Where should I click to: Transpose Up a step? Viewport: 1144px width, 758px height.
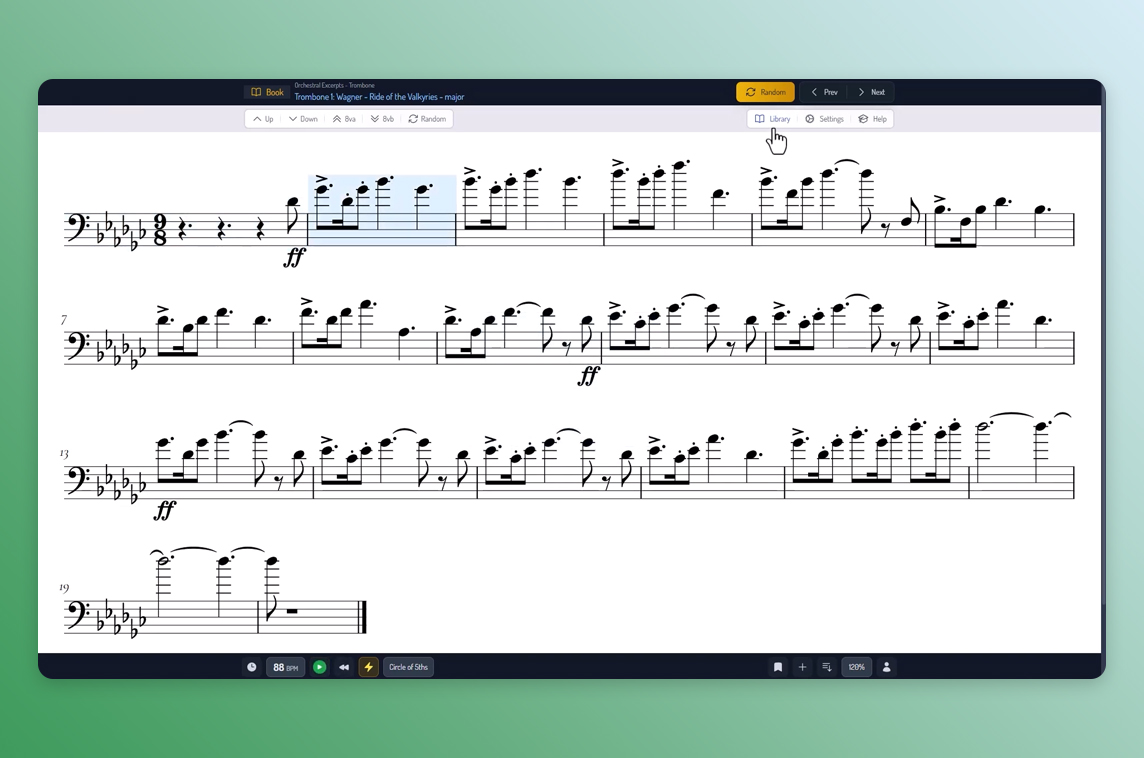tap(264, 119)
